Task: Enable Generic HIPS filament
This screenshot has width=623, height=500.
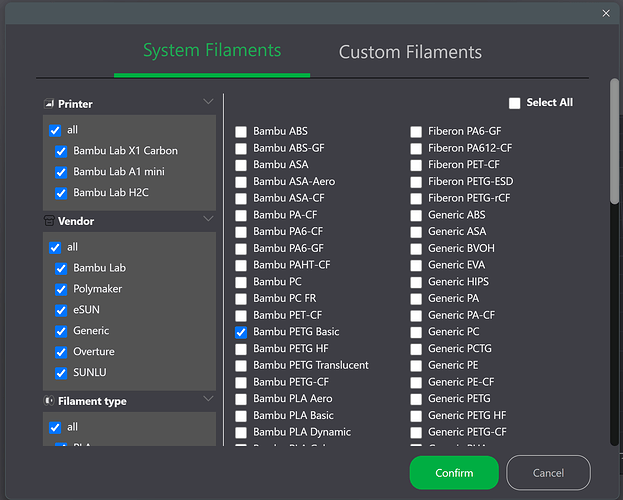Action: [416, 282]
